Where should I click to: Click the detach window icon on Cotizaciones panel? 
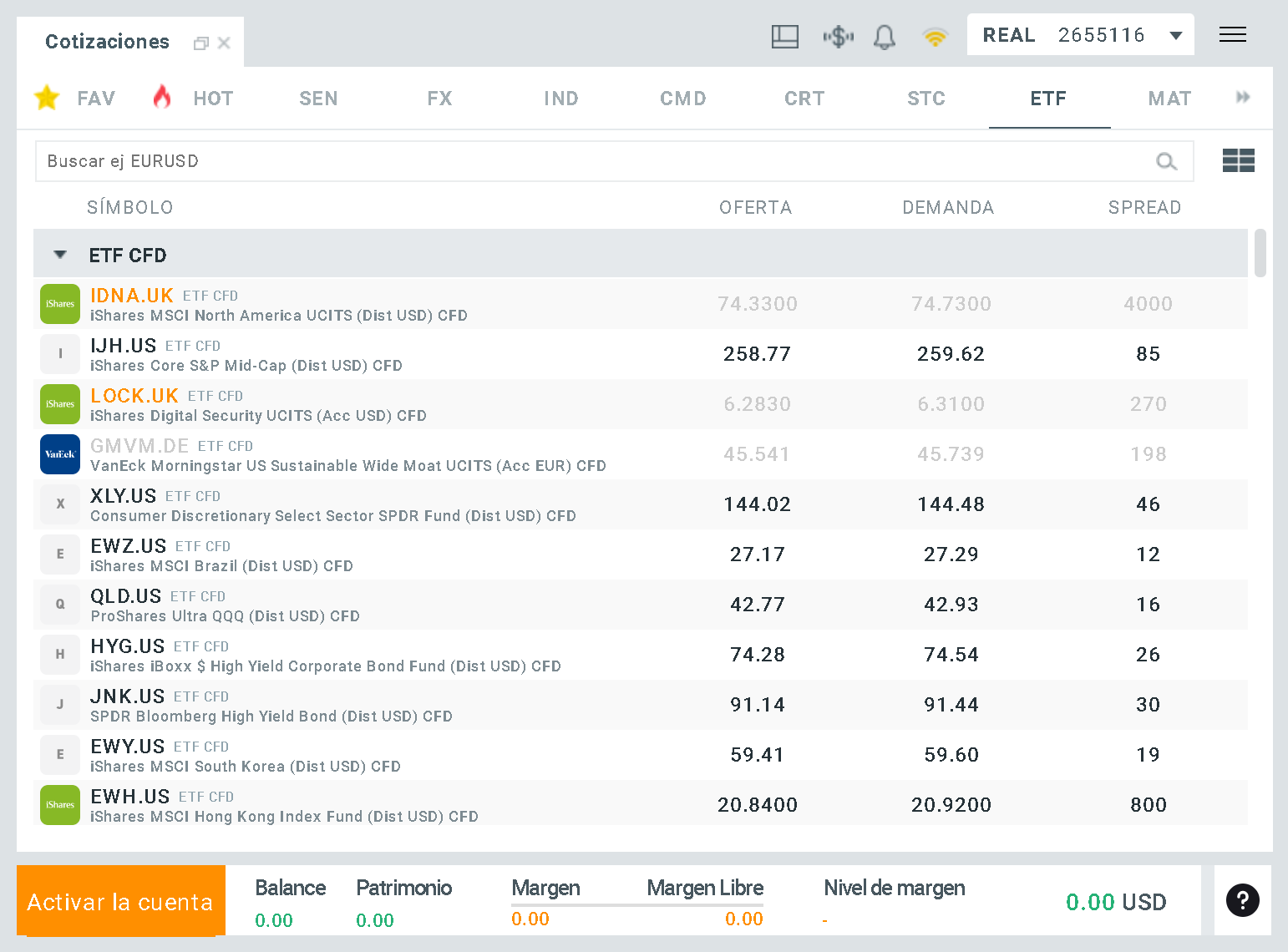click(200, 43)
